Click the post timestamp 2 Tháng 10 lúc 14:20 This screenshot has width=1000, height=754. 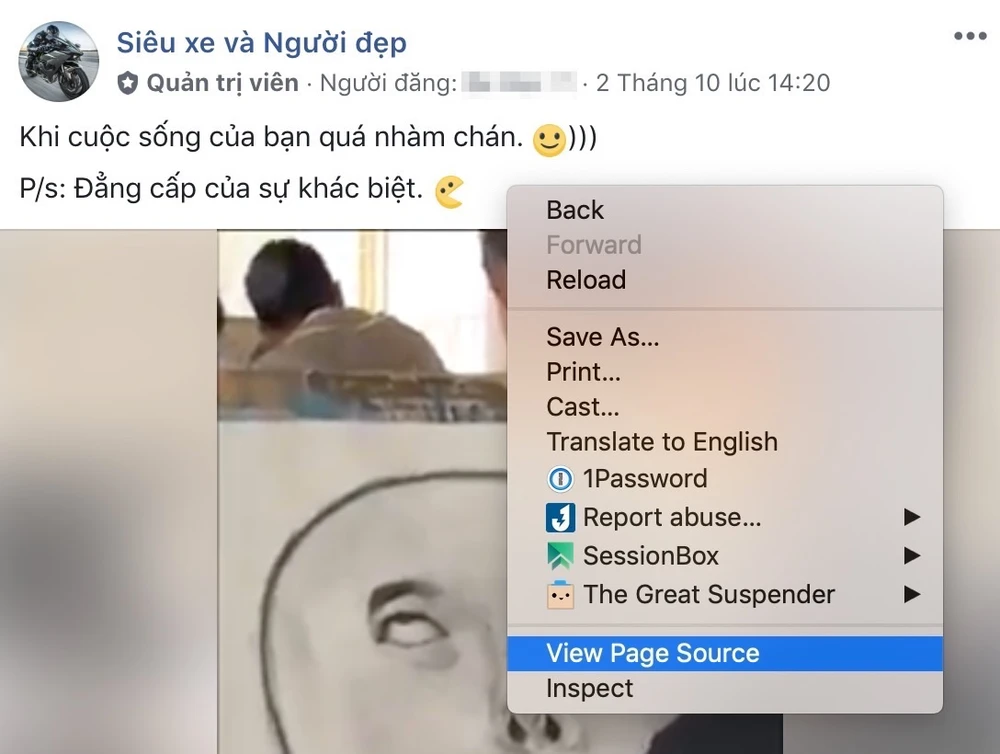713,83
